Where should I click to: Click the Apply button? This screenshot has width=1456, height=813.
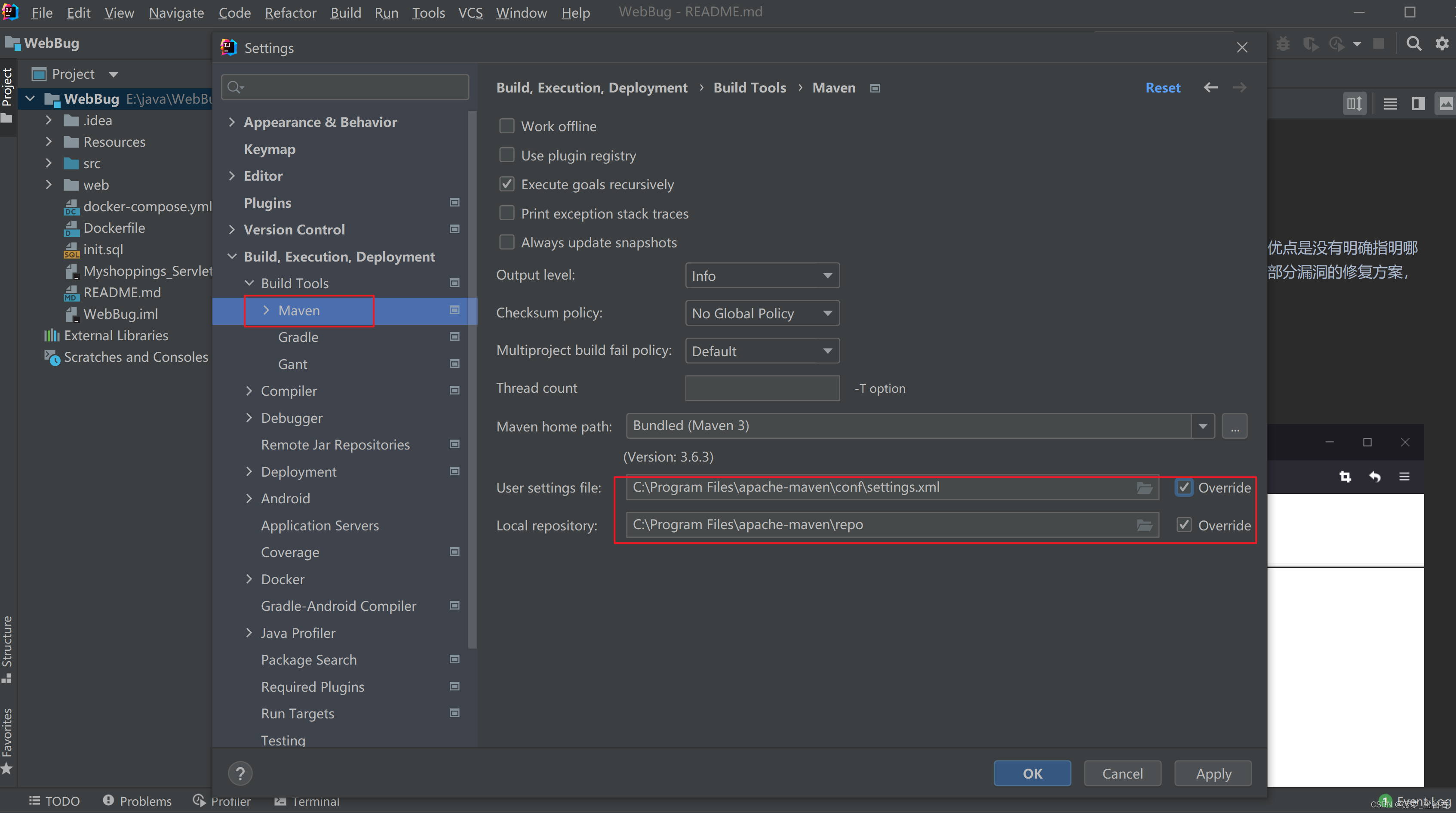click(x=1213, y=773)
